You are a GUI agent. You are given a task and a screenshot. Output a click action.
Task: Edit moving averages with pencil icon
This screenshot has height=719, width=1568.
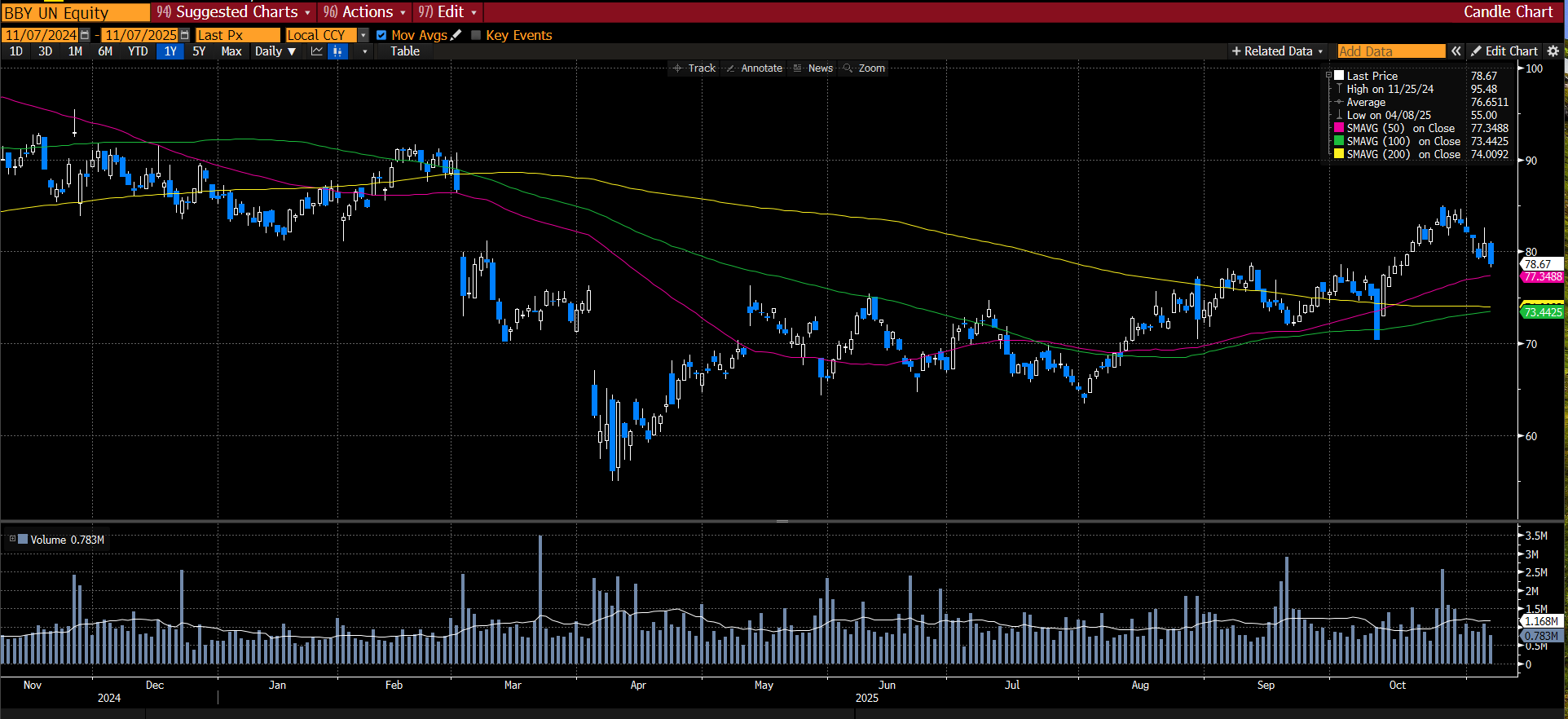(456, 35)
